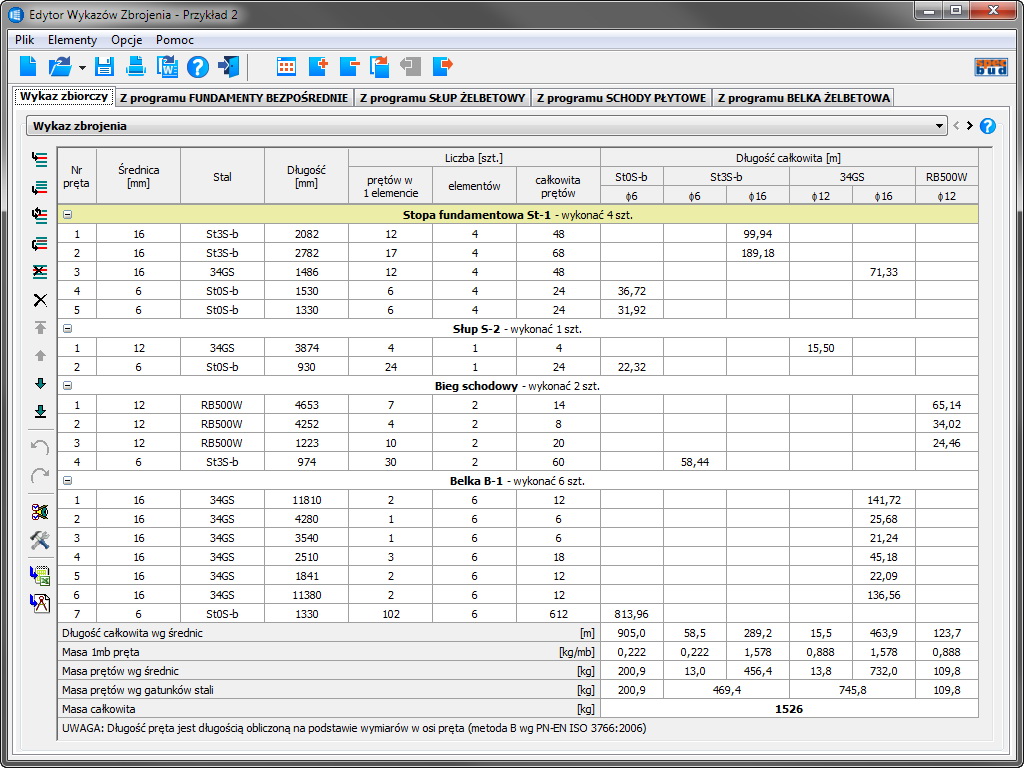Viewport: 1024px width, 768px height.
Task: Open the Wykaz zbrojenia dropdown arrow
Action: click(939, 126)
